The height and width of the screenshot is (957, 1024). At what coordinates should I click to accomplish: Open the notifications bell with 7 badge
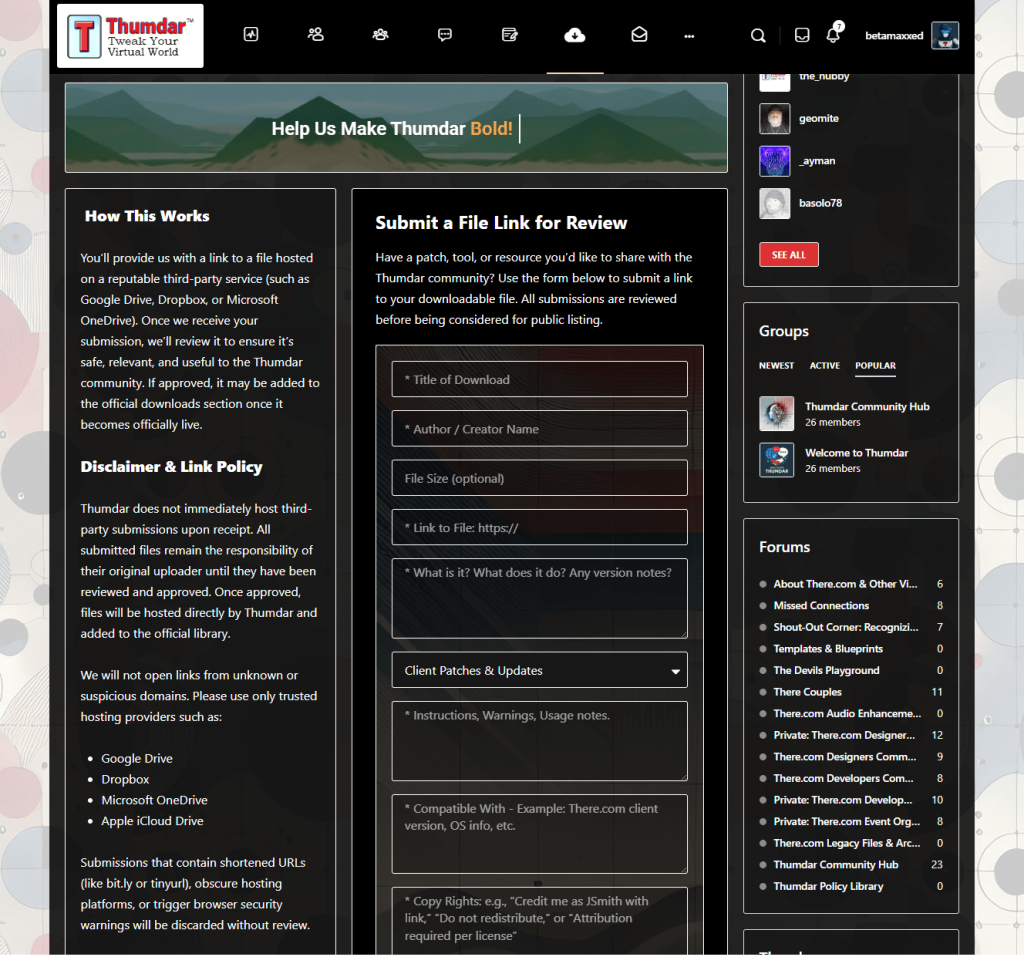click(x=834, y=33)
